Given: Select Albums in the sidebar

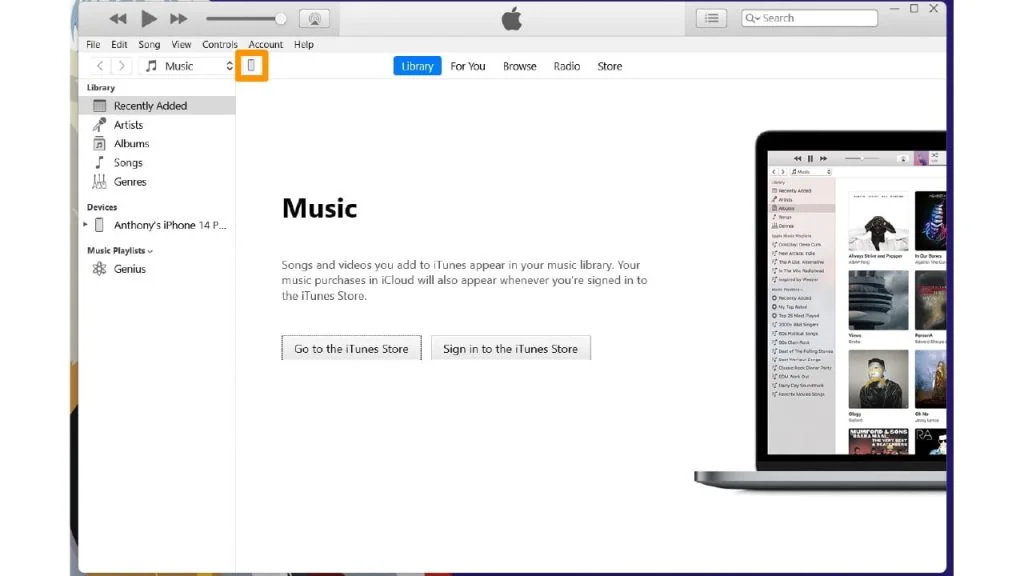Looking at the screenshot, I should (157, 144).
